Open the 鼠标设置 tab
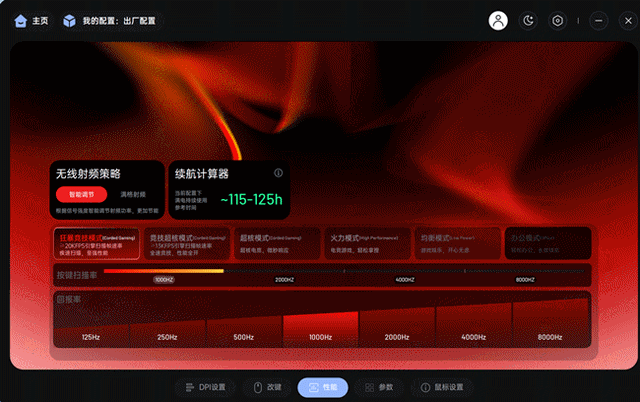 440,387
